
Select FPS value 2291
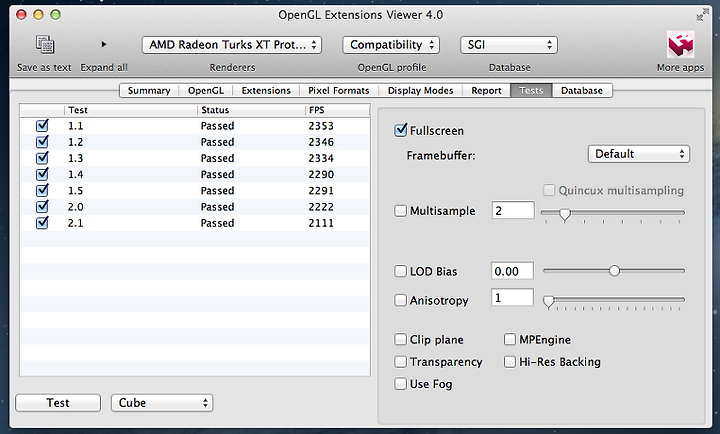321,191
